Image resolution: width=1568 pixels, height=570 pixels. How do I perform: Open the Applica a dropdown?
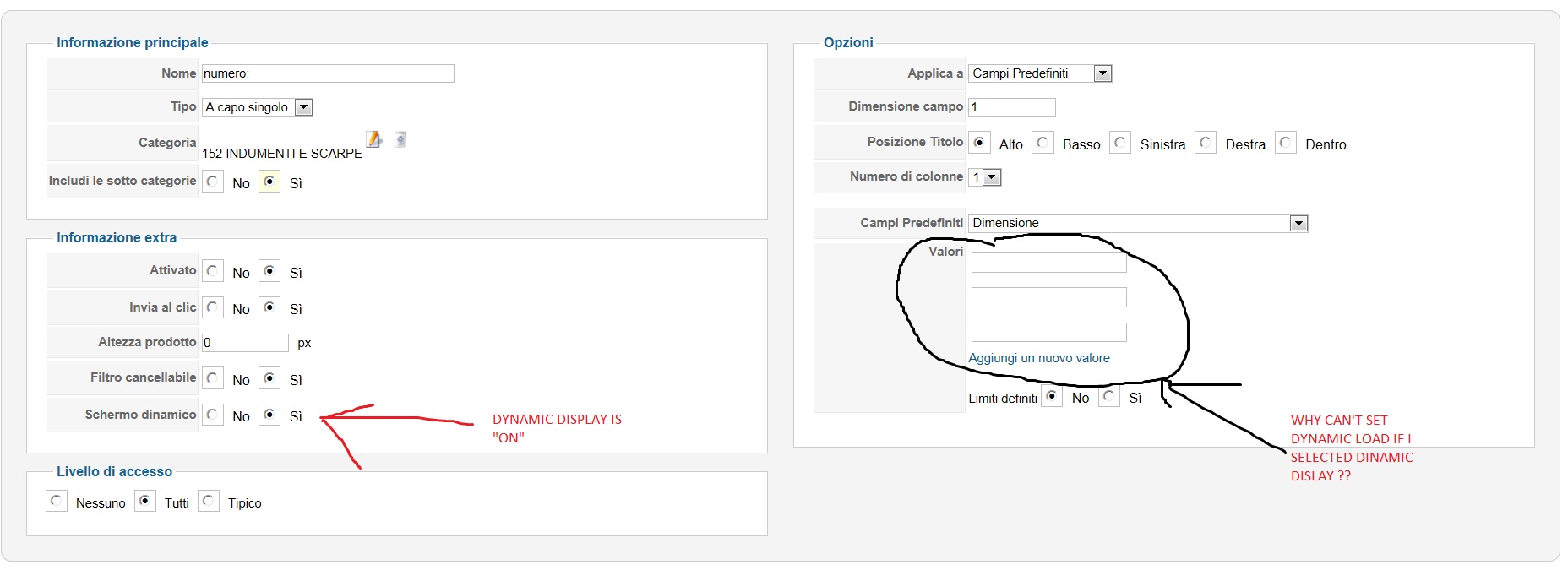pyautogui.click(x=1040, y=73)
